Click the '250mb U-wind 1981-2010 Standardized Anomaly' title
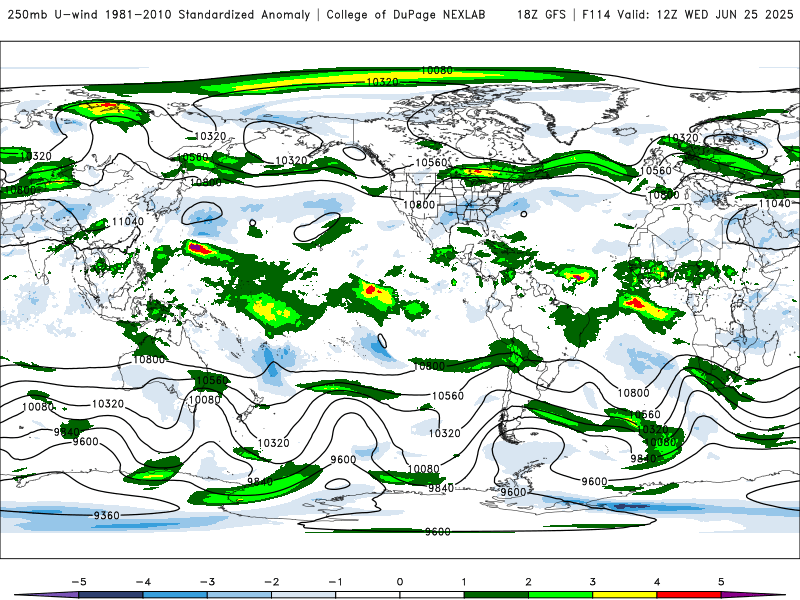 click(159, 15)
